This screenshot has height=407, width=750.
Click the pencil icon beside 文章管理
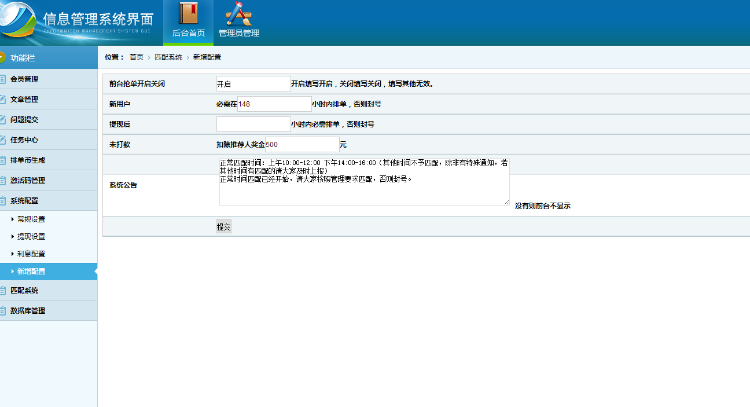click(2, 99)
